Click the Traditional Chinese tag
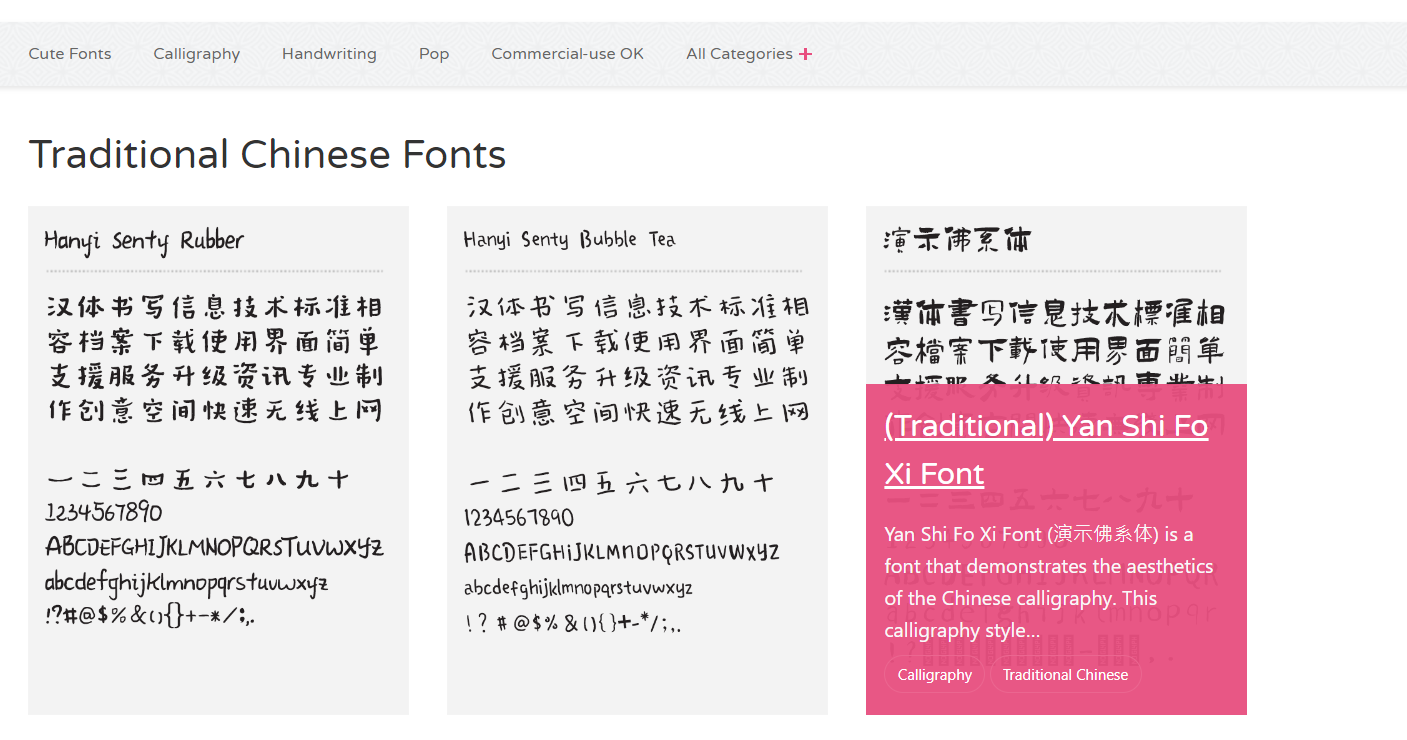 point(1065,674)
